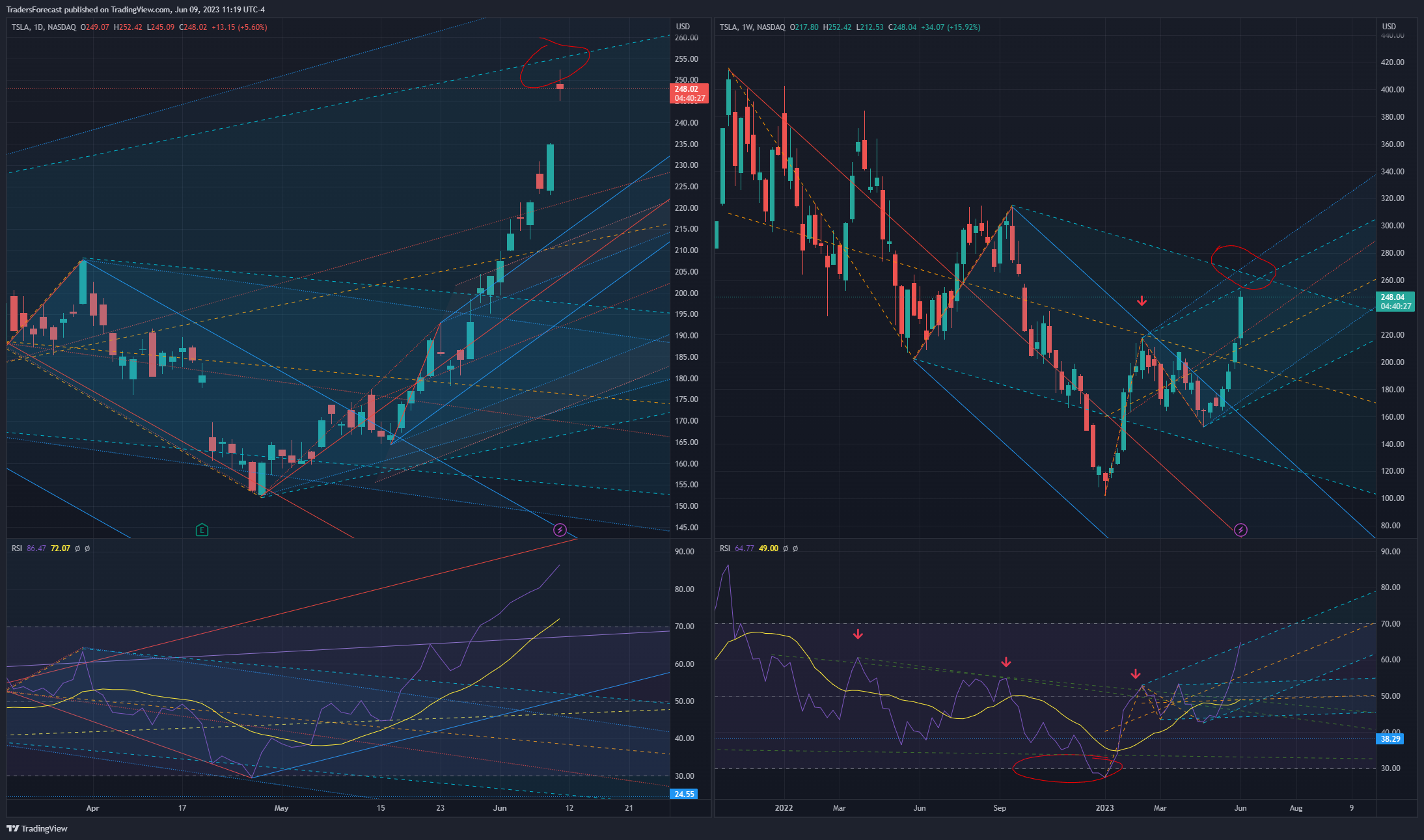The image size is (1424, 840).
Task: Click the +34.07 (+15.92%) change text
Action: point(951,27)
